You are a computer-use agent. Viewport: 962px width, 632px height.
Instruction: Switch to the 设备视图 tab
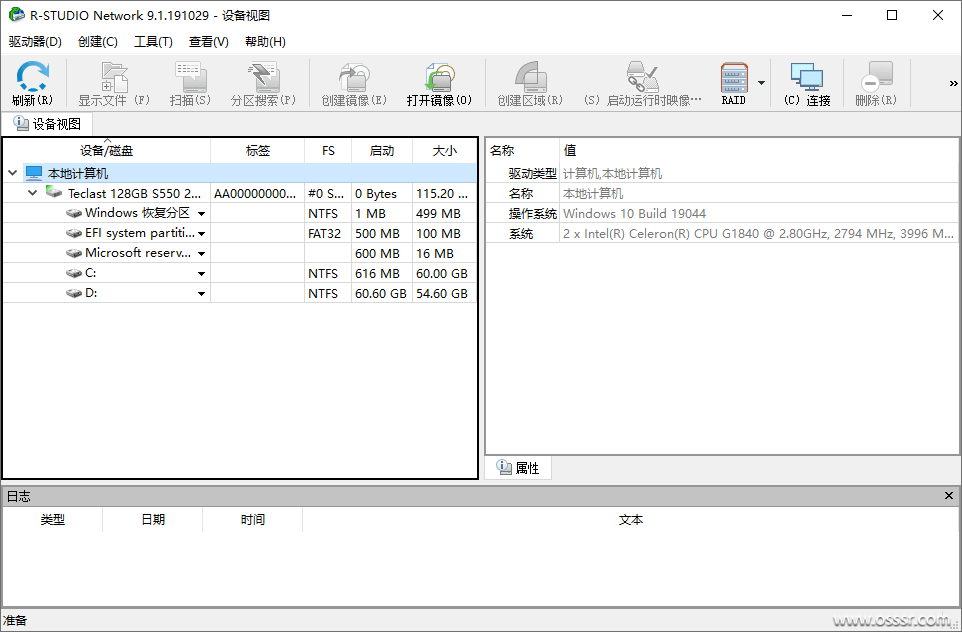pyautogui.click(x=47, y=124)
